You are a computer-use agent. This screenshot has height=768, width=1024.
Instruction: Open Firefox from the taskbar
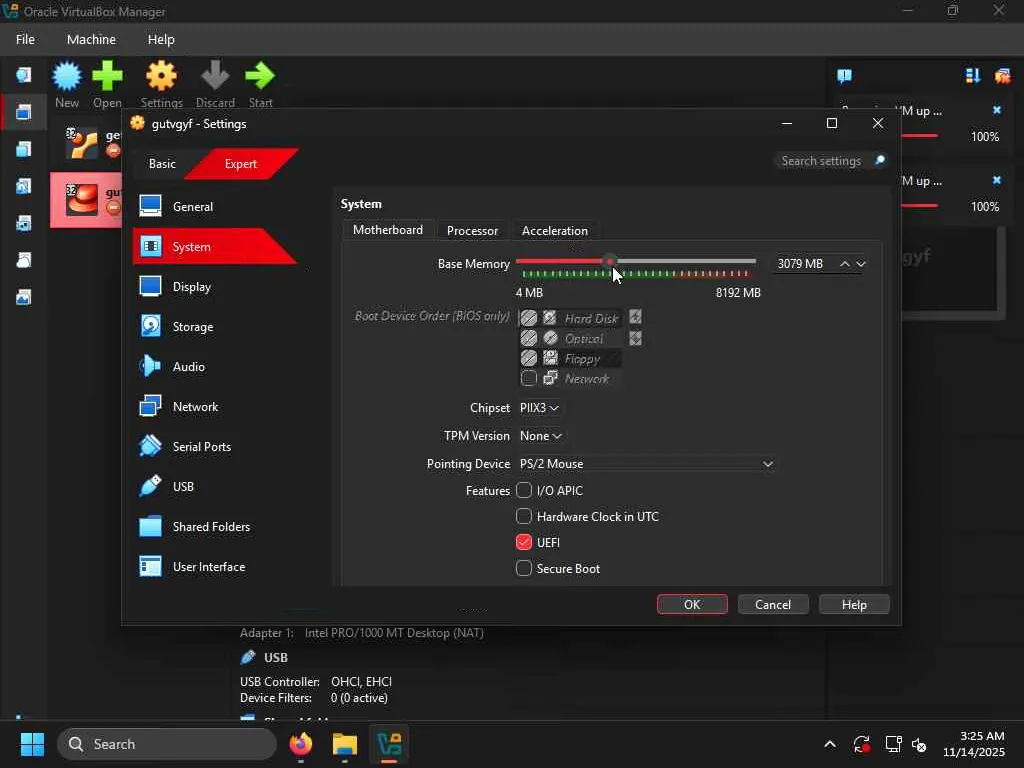click(300, 744)
